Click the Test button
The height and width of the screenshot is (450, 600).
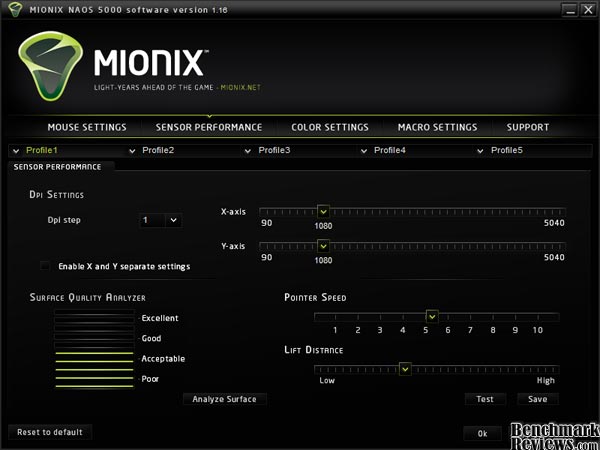pyautogui.click(x=485, y=399)
